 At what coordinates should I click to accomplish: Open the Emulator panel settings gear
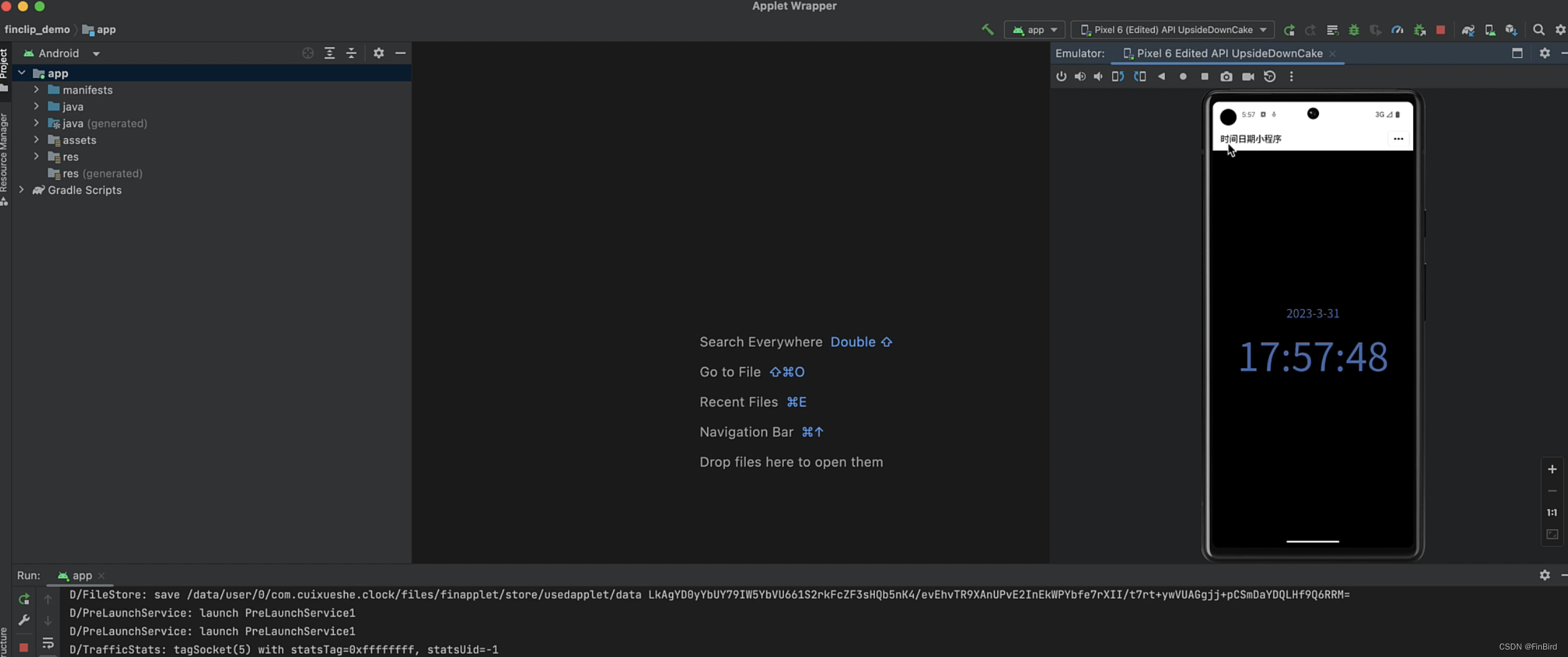pyautogui.click(x=1544, y=53)
